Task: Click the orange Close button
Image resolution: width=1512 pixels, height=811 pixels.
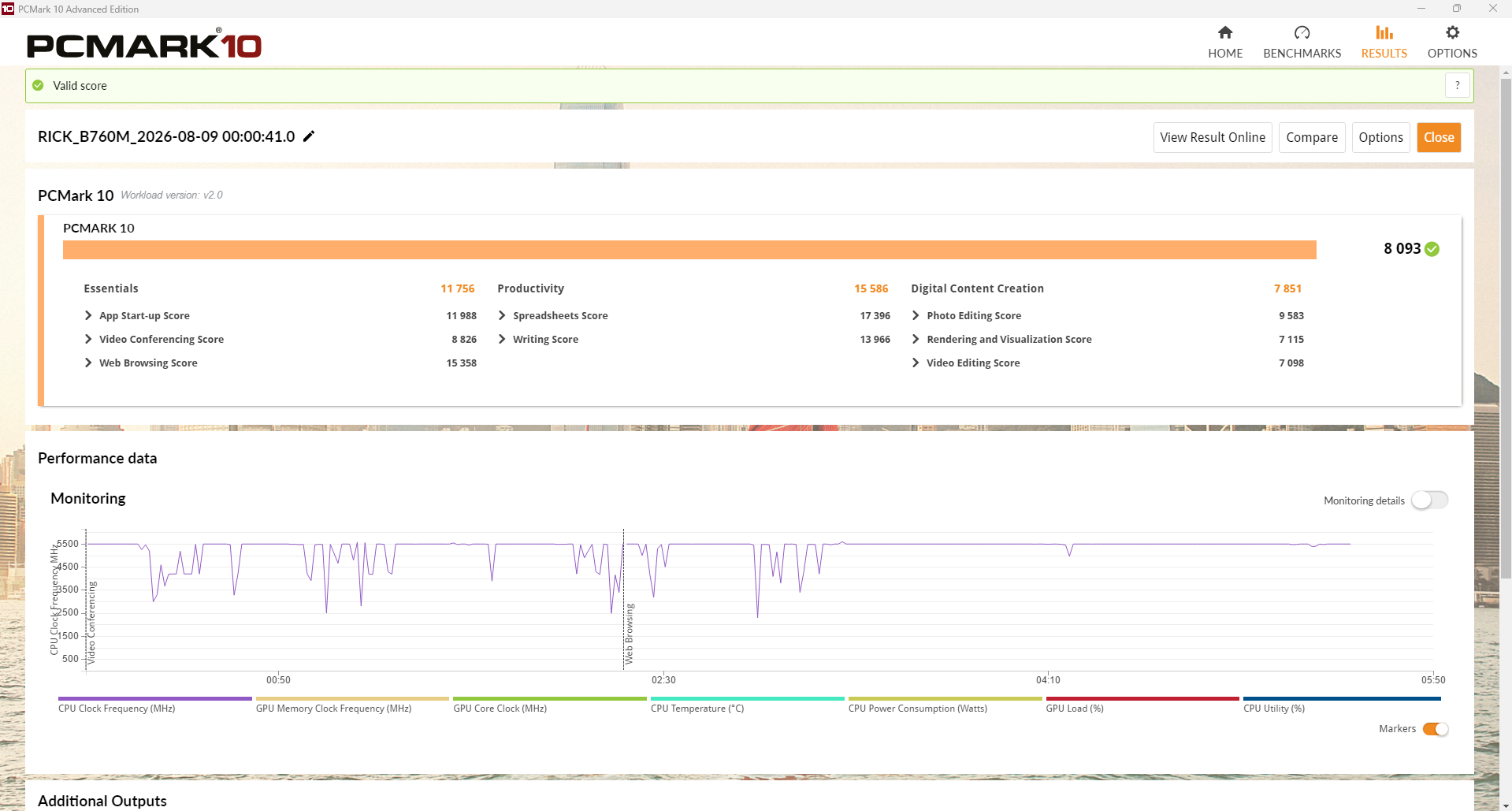Action: pos(1439,137)
